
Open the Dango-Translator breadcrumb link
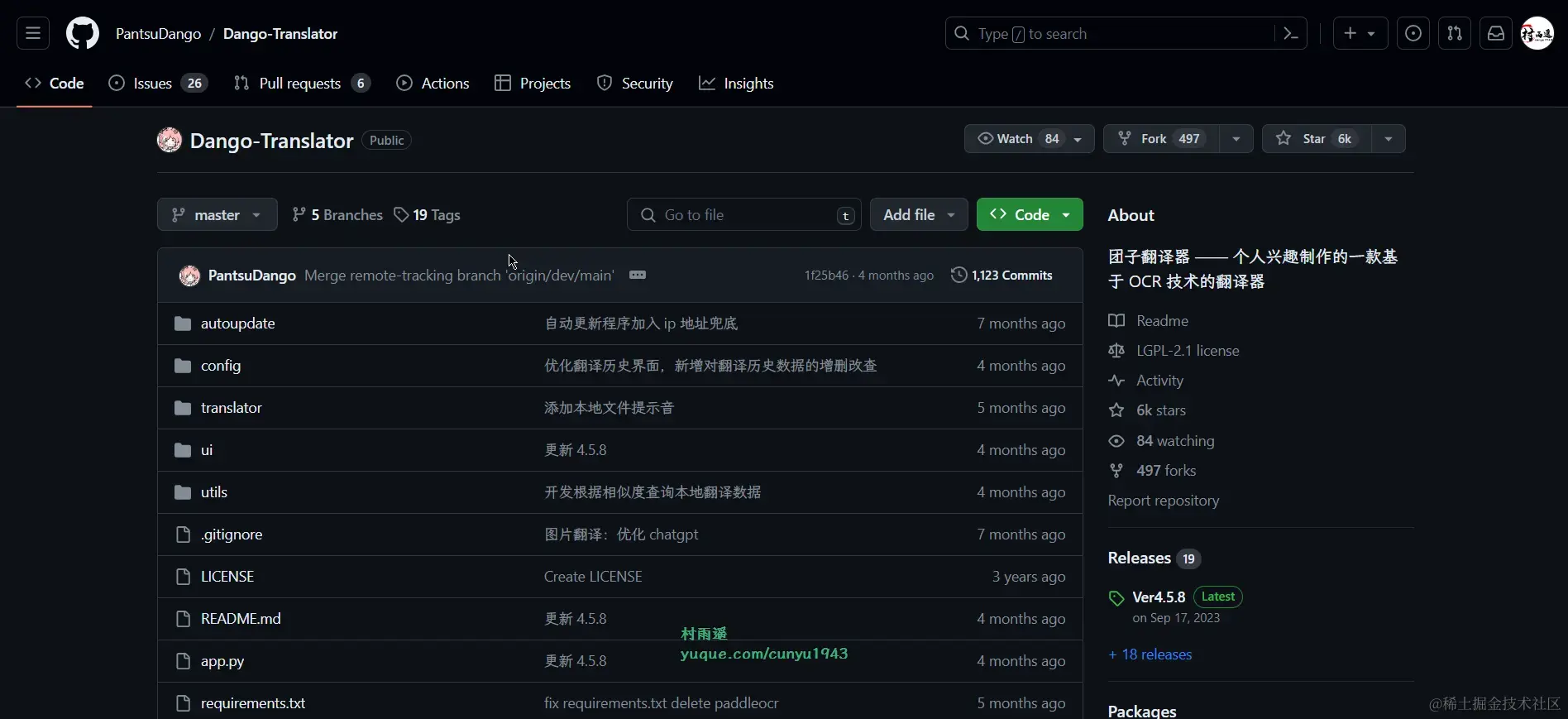280,34
